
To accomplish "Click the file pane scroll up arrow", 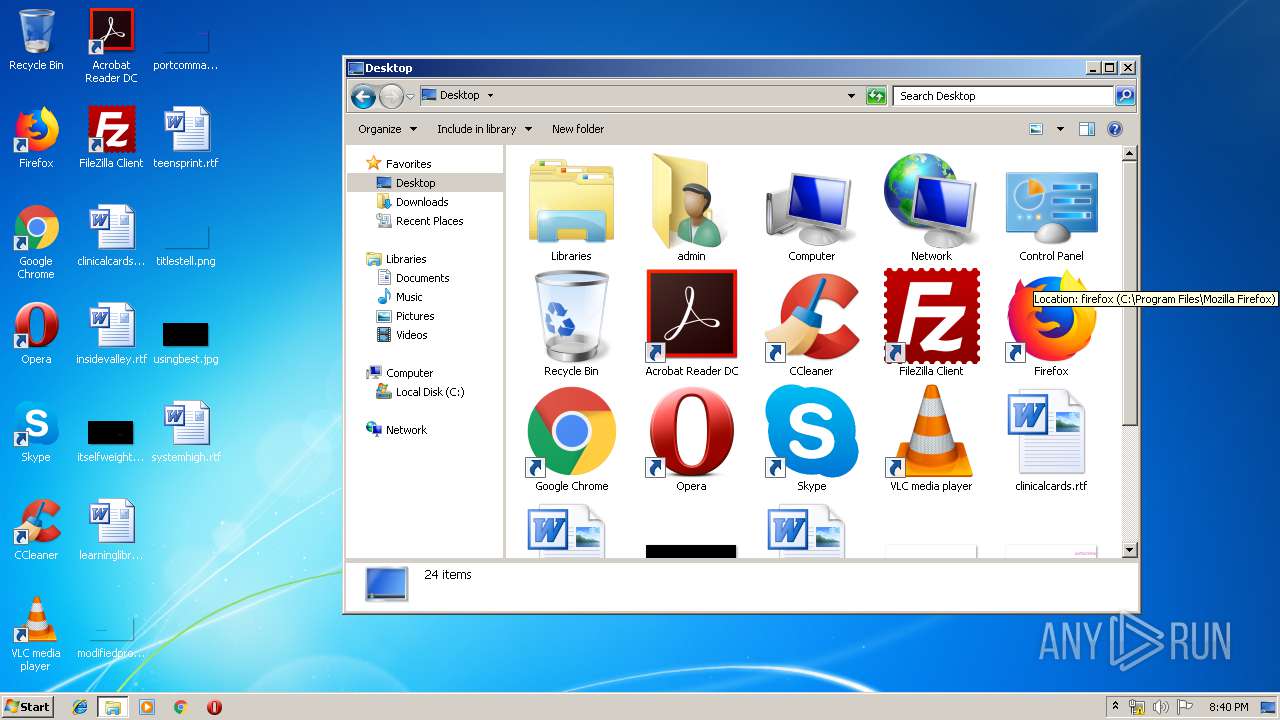I will [1130, 154].
